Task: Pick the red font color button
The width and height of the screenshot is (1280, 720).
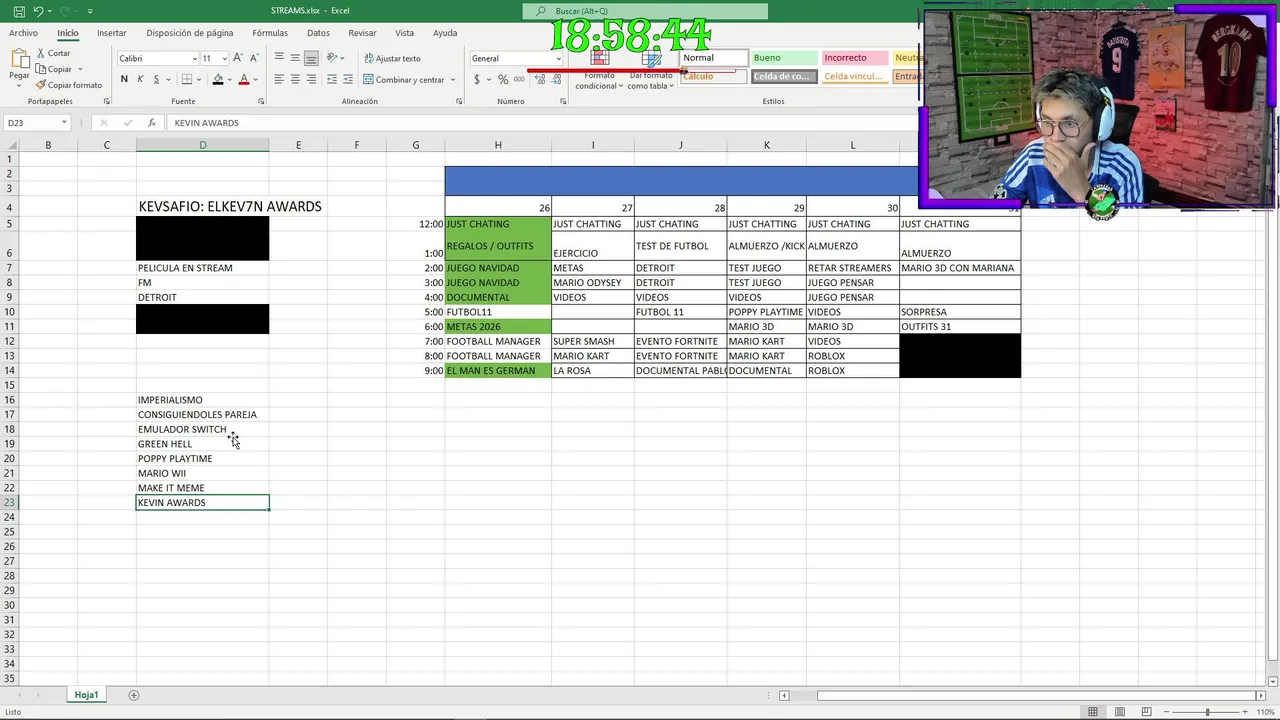Action: coord(243,79)
